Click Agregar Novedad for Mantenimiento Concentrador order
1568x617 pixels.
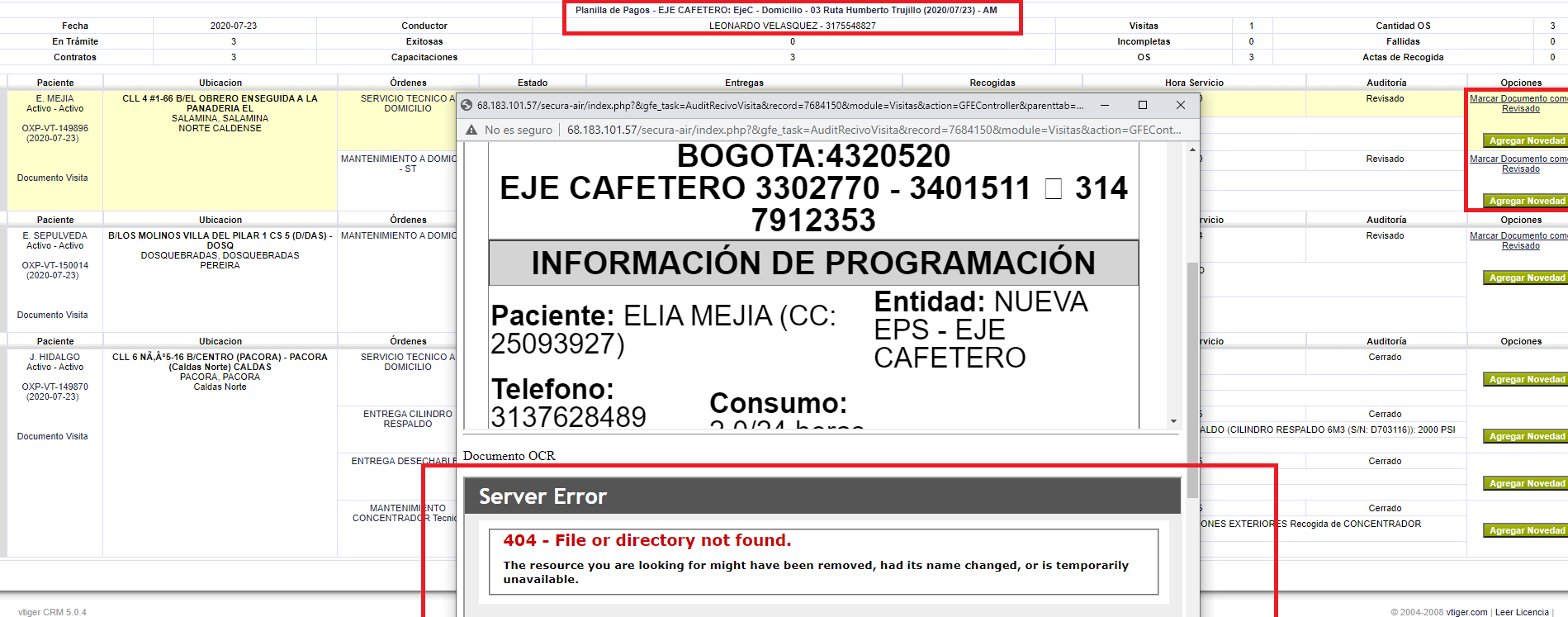coord(1526,530)
